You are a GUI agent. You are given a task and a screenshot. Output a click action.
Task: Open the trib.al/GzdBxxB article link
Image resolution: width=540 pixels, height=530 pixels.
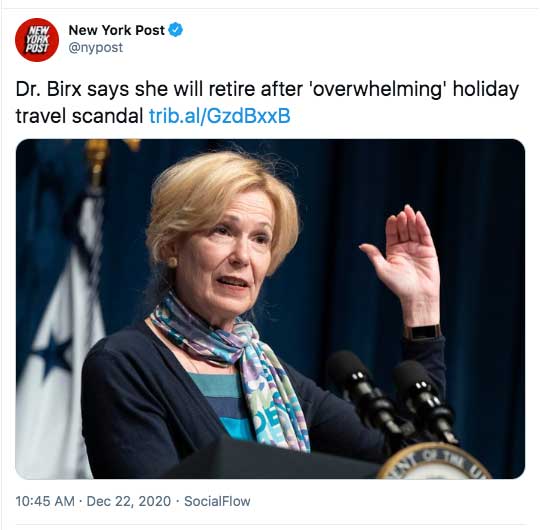pos(220,116)
